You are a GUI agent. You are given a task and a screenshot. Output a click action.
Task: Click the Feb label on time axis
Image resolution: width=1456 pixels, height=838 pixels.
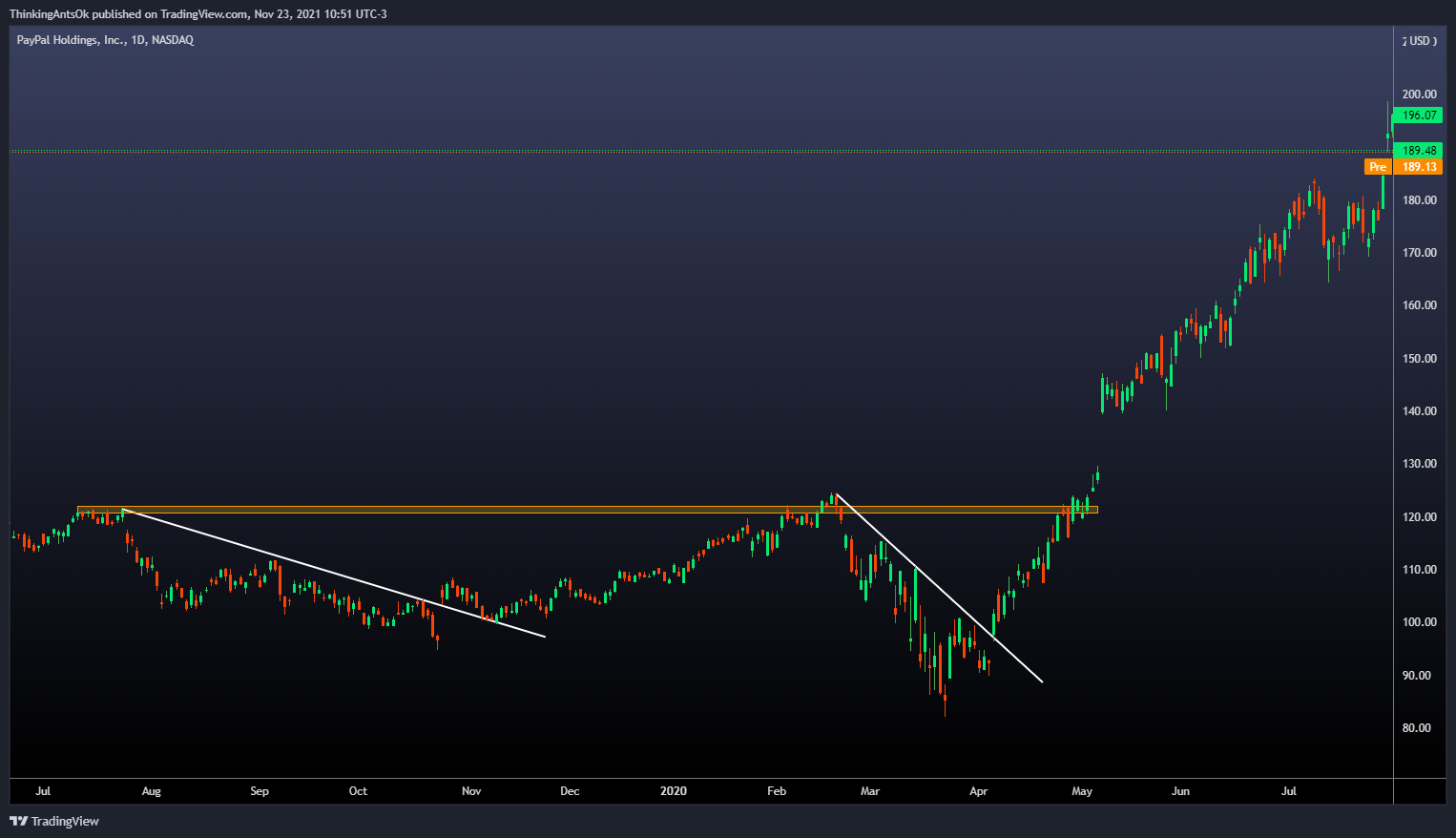pos(777,791)
